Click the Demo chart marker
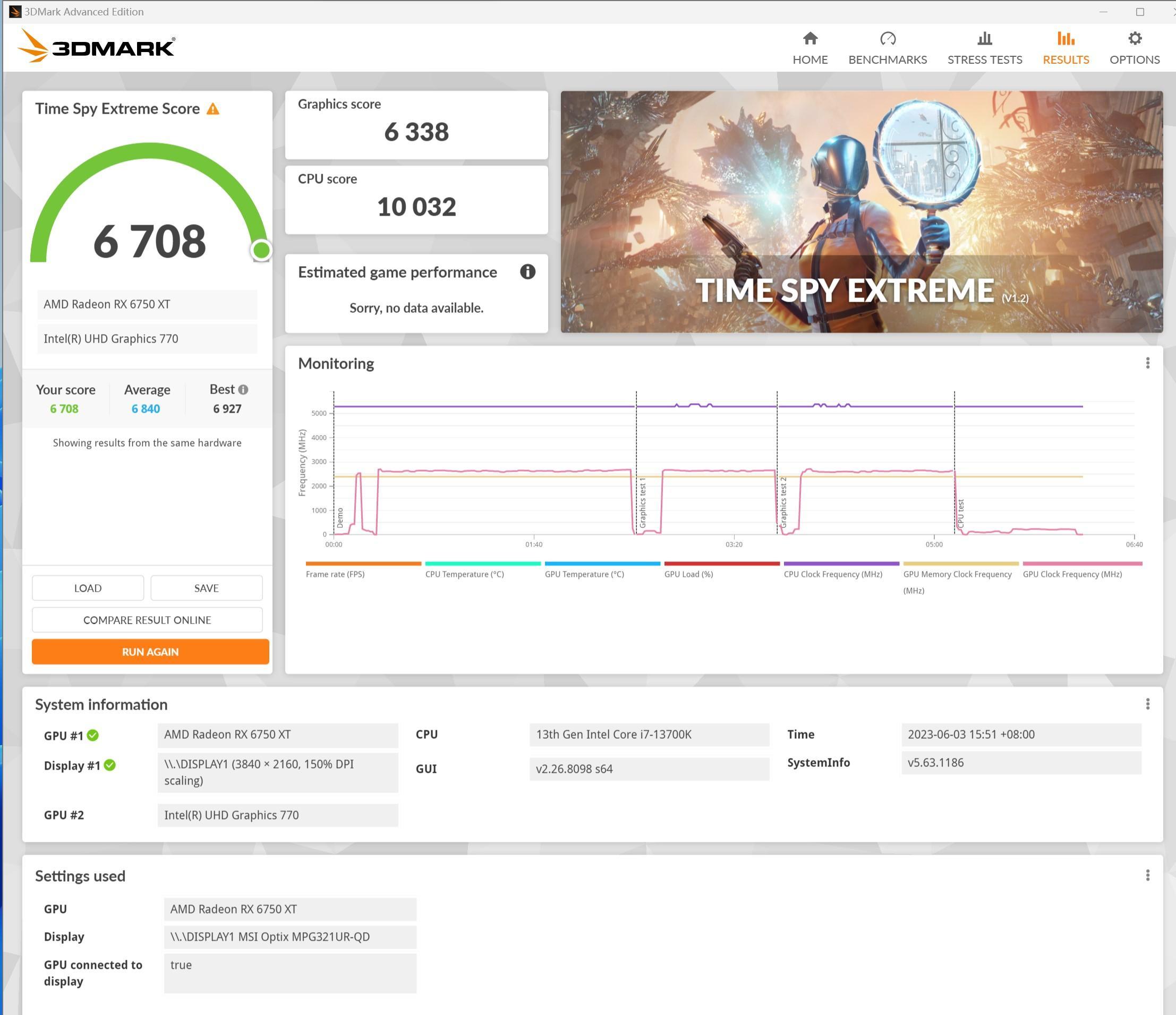The image size is (1176, 1015). click(340, 518)
